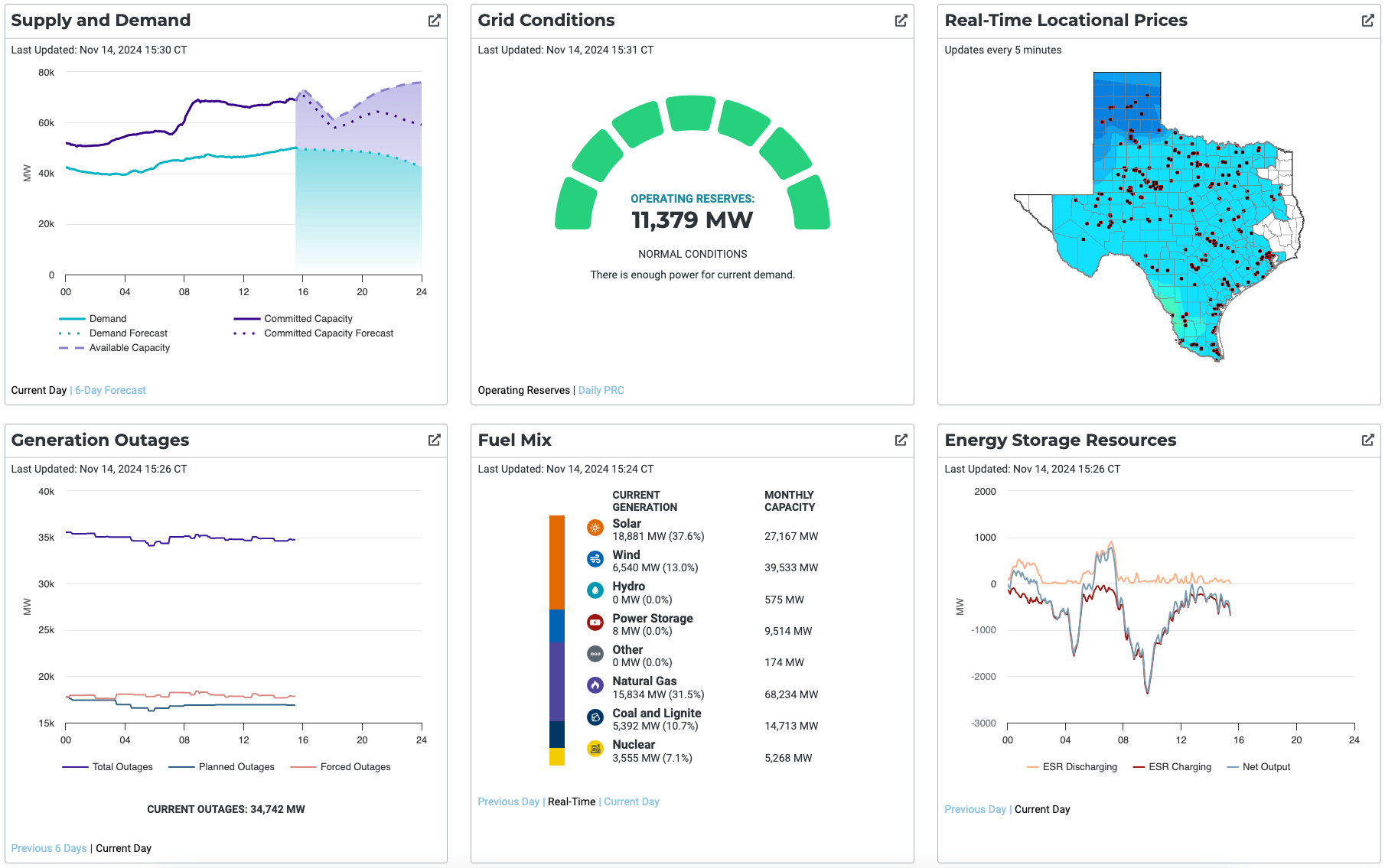This screenshot has height=868, width=1385.
Task: Click the Nuclear fuel icon
Action: click(x=595, y=749)
